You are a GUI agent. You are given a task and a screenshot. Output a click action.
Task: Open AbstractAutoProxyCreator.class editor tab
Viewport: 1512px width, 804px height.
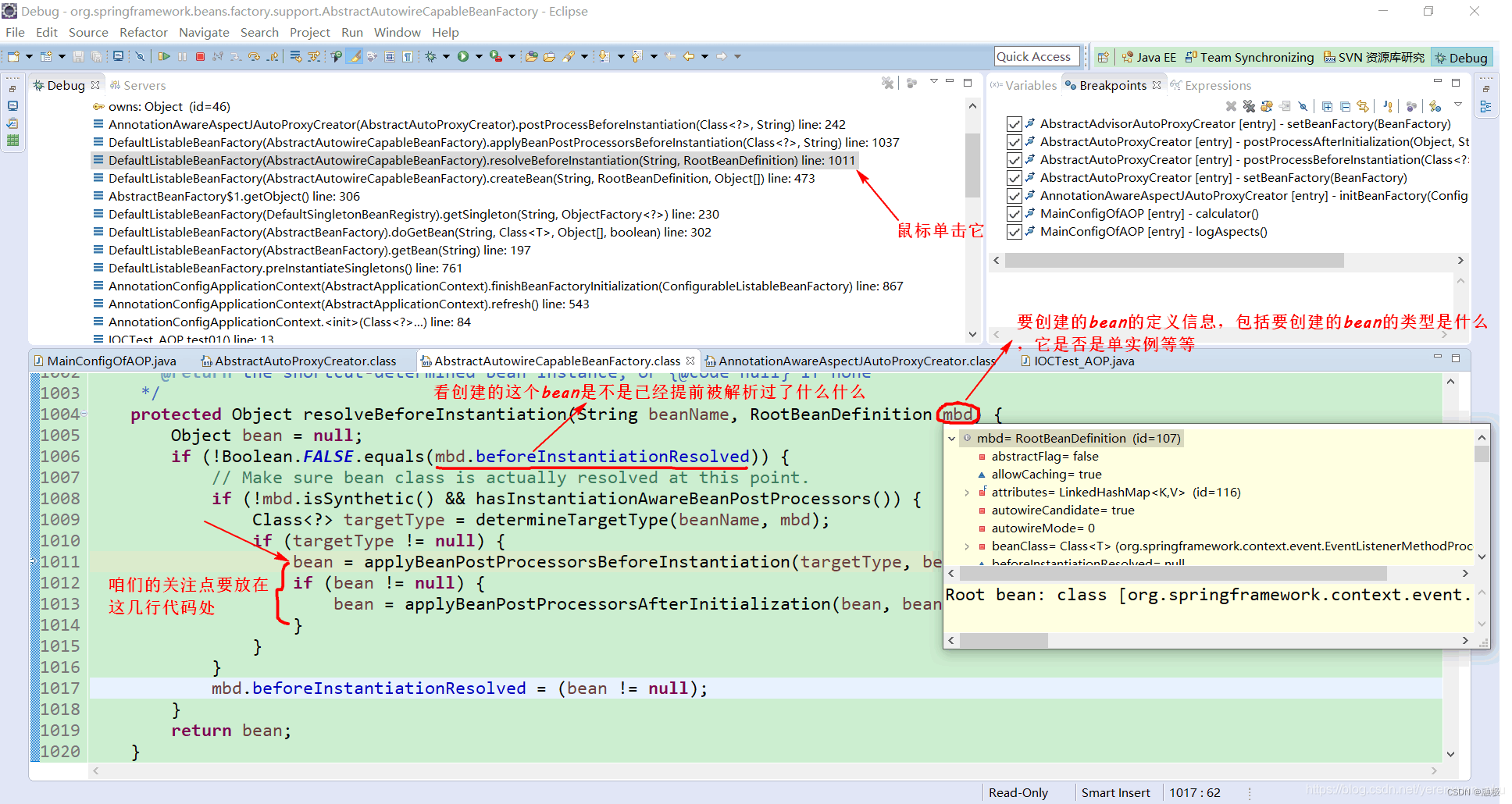pos(298,361)
